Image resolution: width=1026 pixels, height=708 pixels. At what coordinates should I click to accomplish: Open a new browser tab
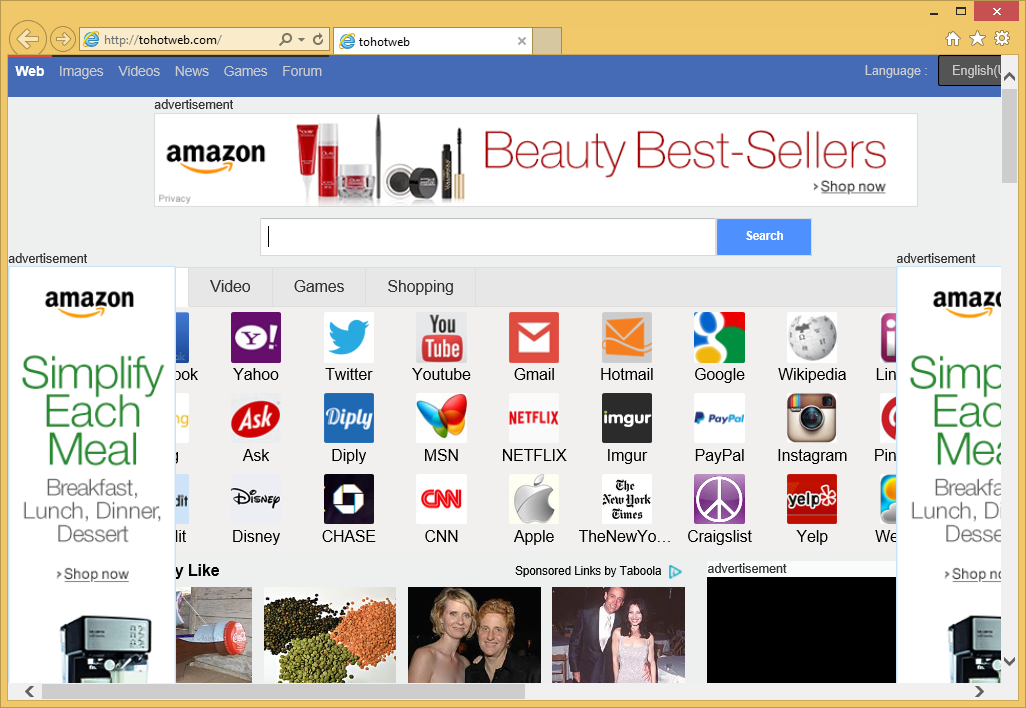[x=547, y=41]
